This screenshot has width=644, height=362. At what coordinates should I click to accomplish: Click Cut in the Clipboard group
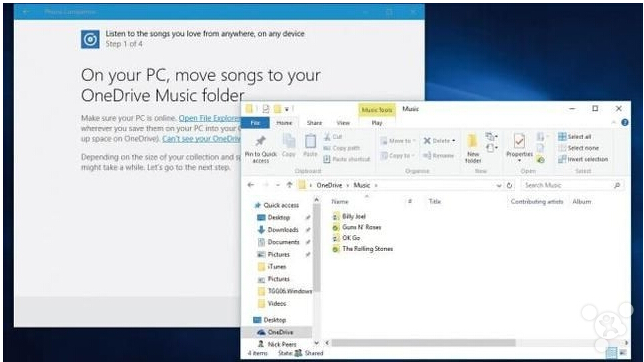(x=333, y=136)
